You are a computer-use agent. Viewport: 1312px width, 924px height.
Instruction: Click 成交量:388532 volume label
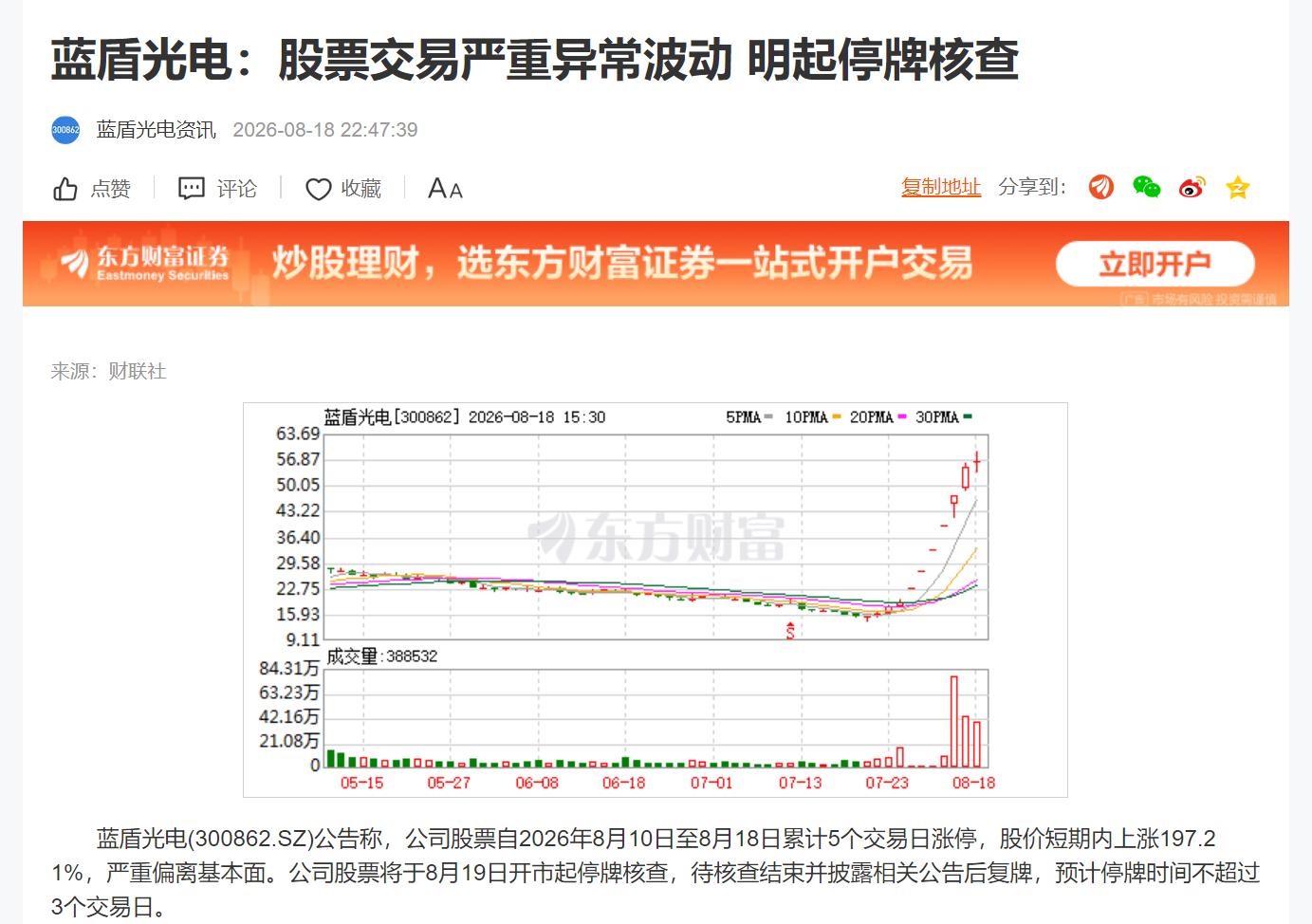[382, 656]
